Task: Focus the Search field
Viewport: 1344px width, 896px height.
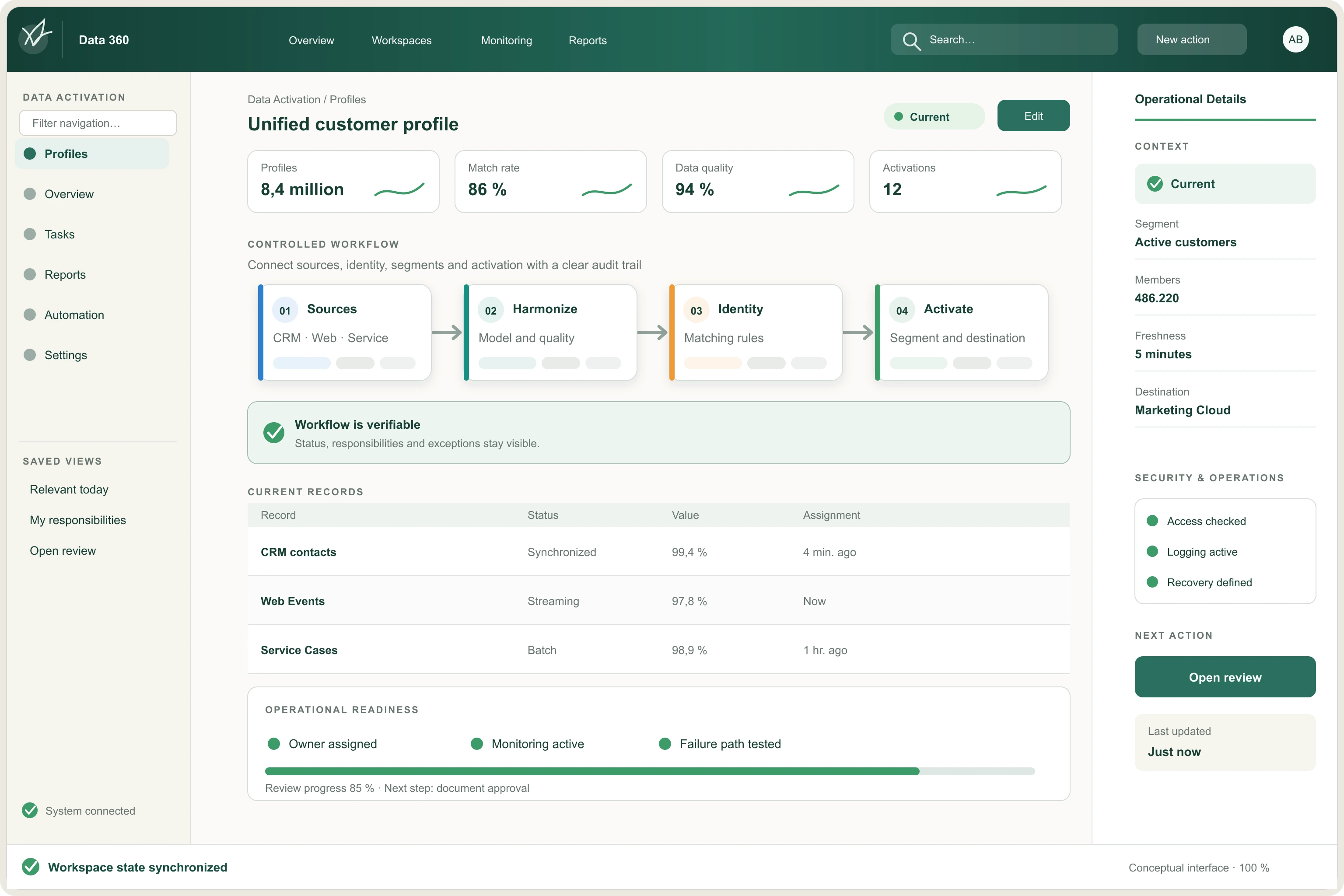Action: pyautogui.click(x=1004, y=39)
